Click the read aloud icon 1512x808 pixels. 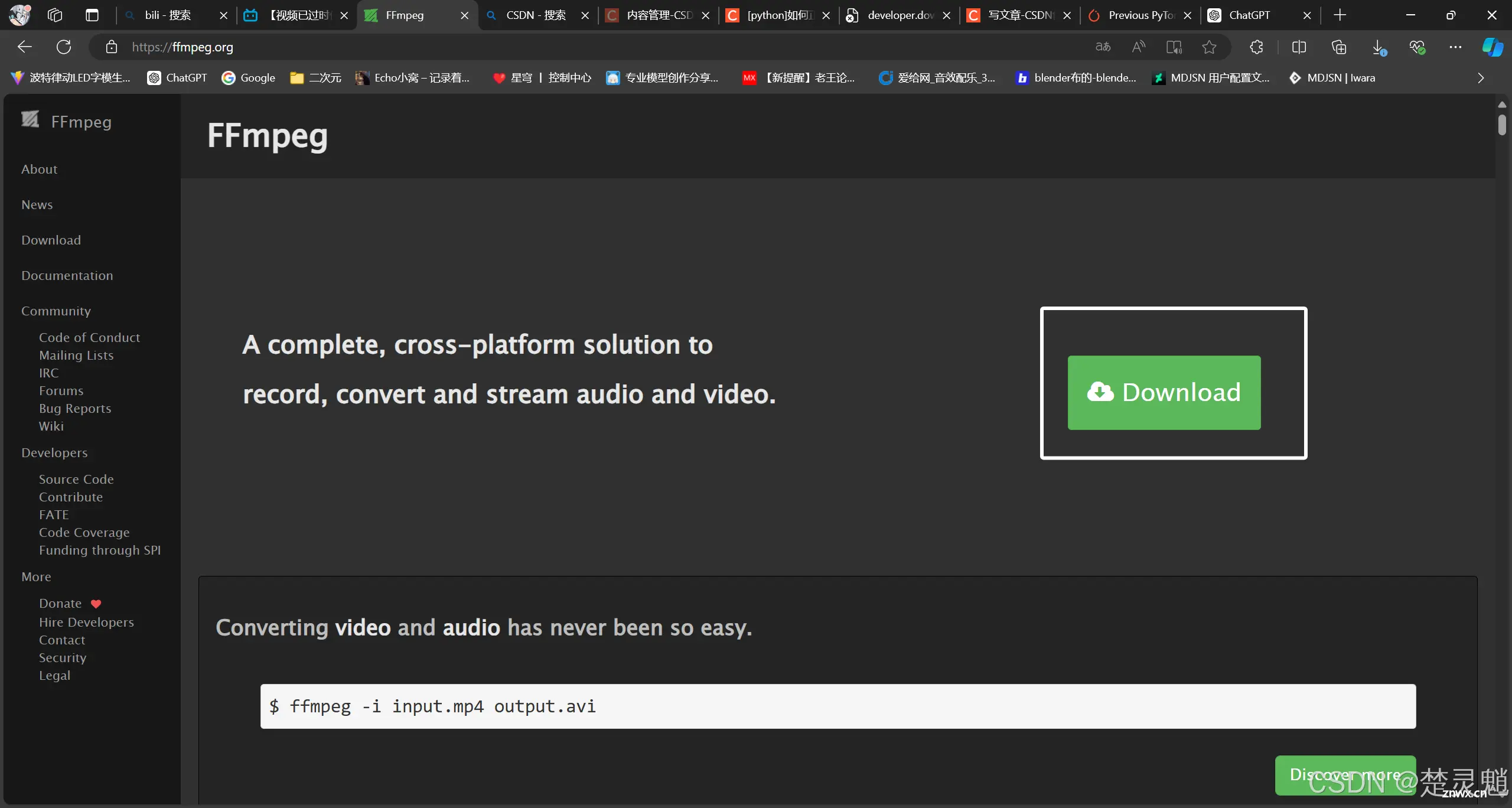pos(1138,47)
